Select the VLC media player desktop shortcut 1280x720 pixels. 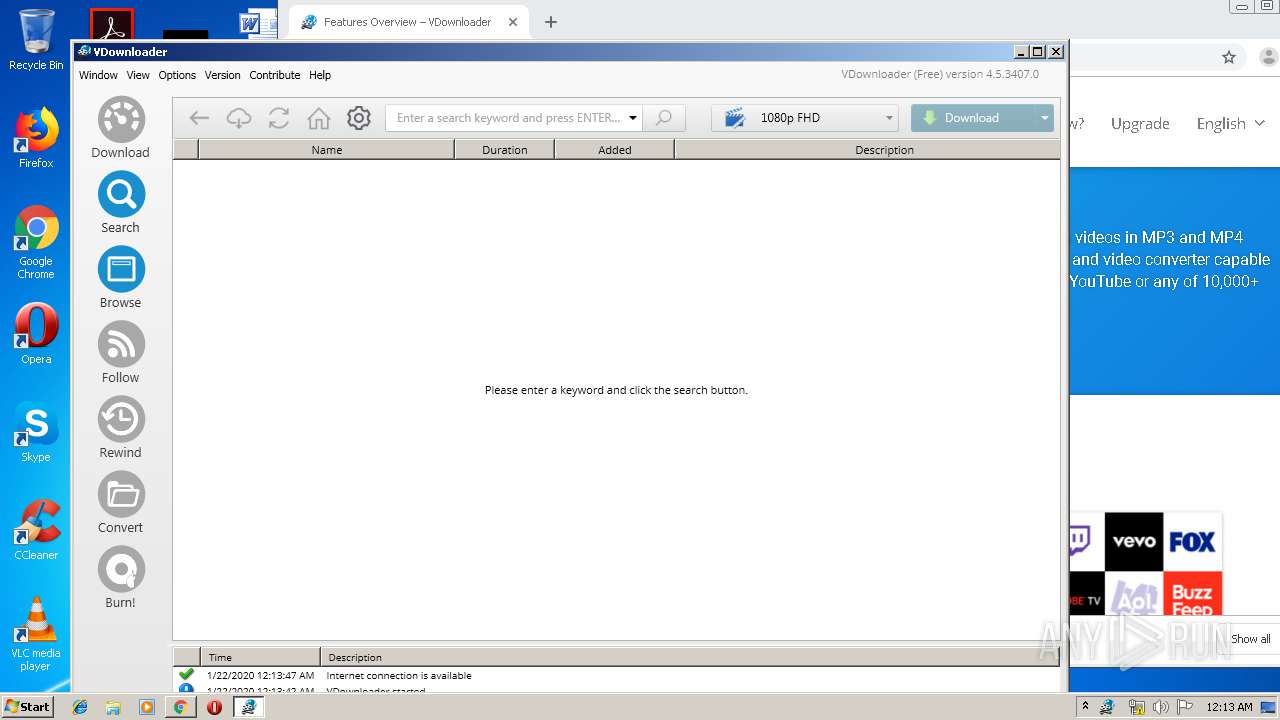(x=36, y=634)
